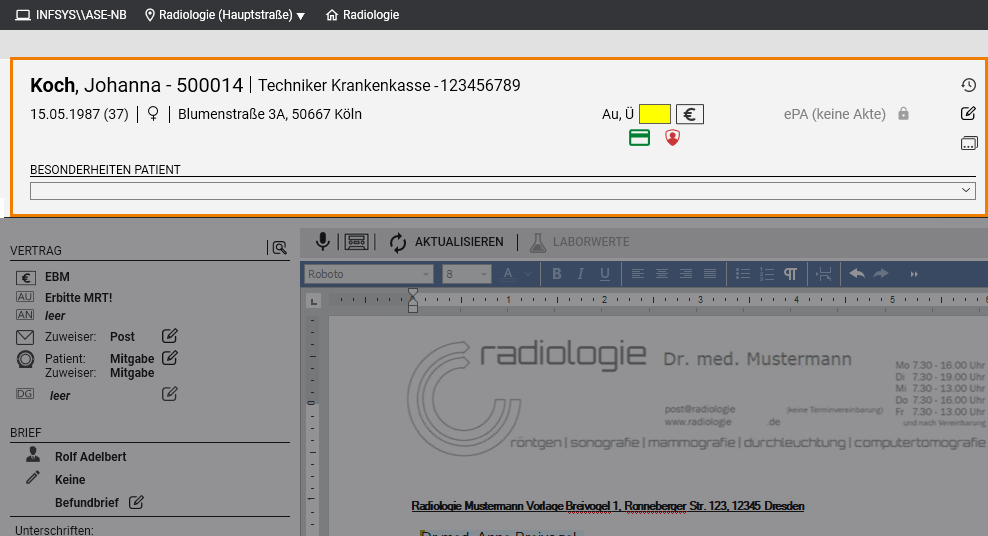Go to Radiologie home in top bar

click(362, 15)
